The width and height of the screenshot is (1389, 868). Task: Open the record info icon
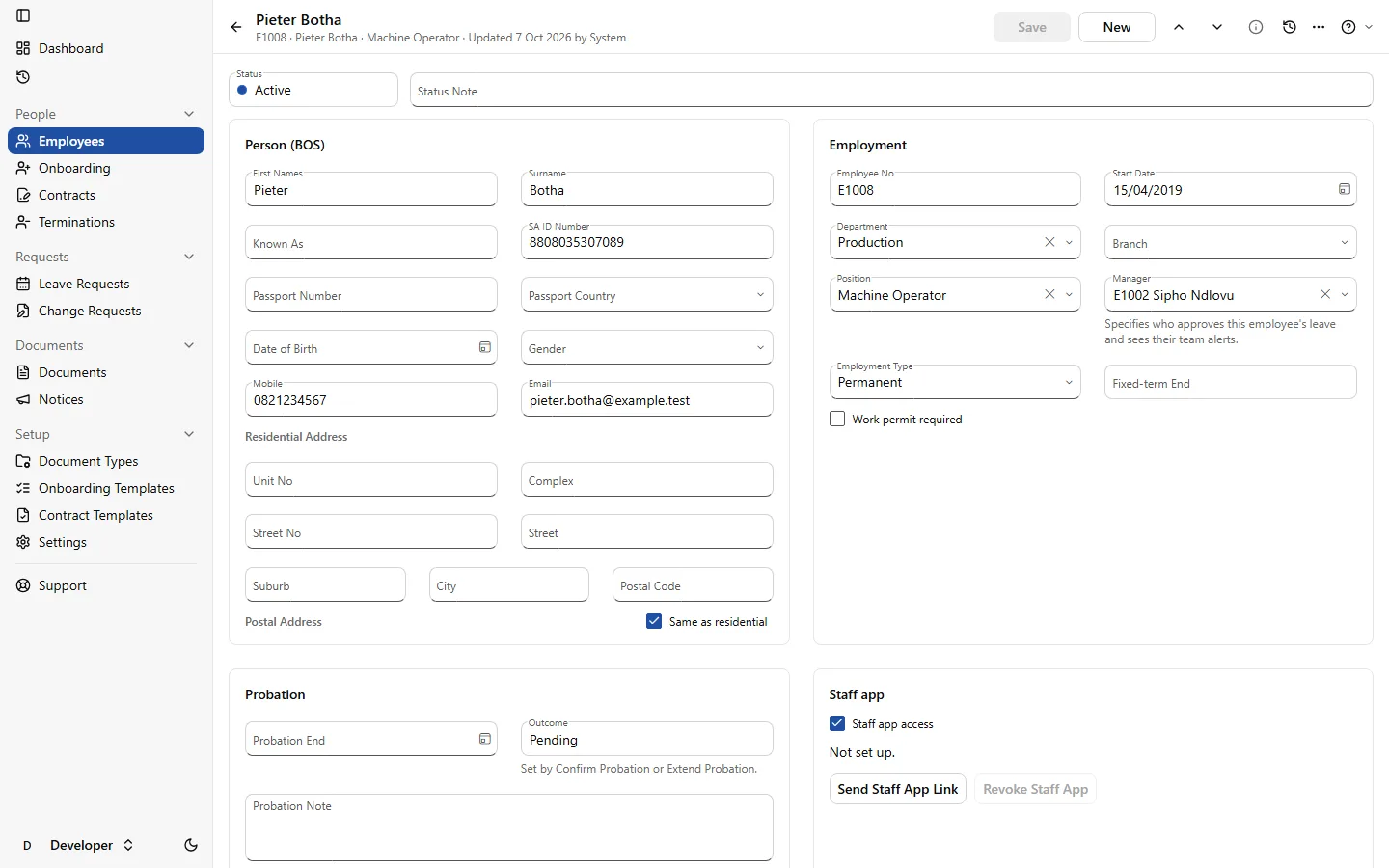coord(1256,27)
